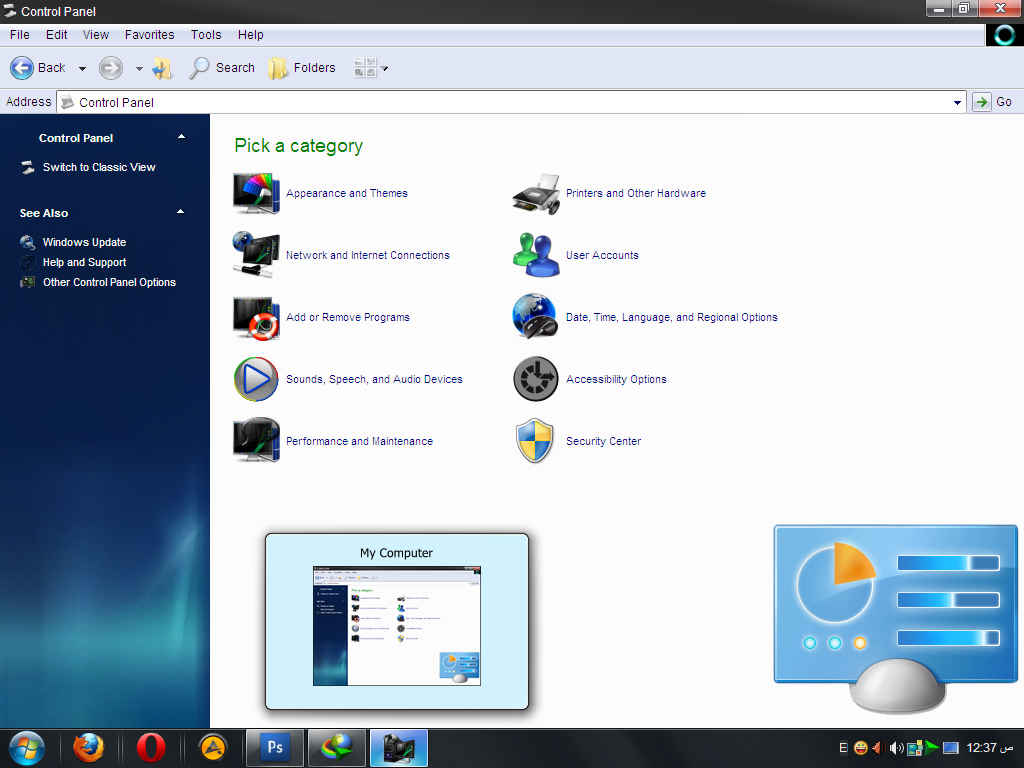The height and width of the screenshot is (768, 1024).
Task: Open the File menu
Action: (20, 35)
